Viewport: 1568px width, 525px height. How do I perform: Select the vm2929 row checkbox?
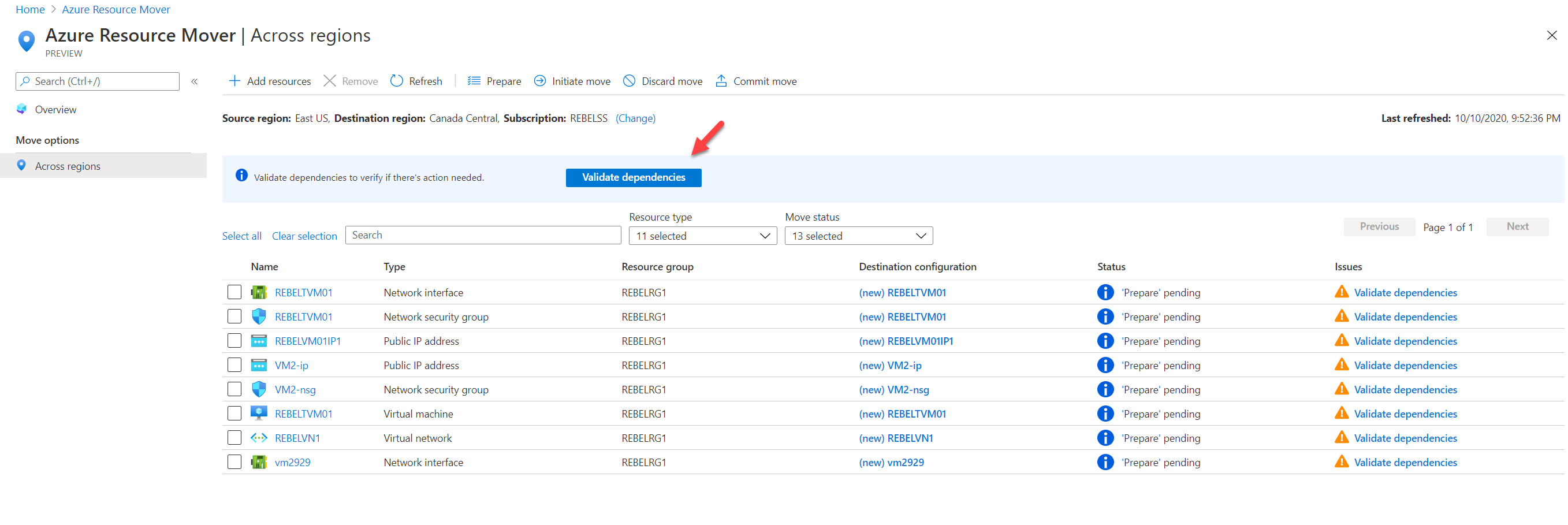click(x=234, y=462)
